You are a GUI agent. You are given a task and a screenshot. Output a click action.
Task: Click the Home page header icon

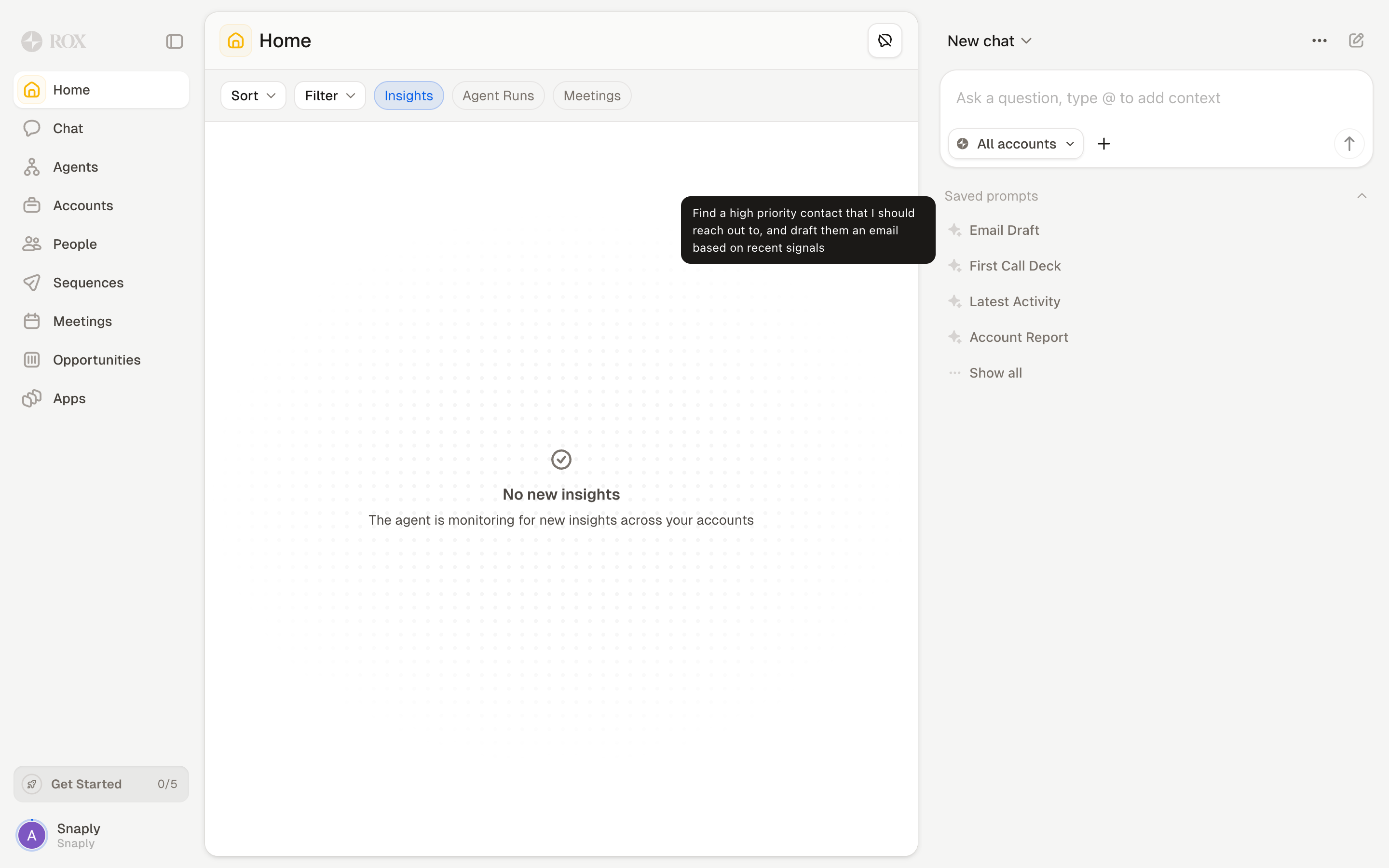tap(236, 41)
